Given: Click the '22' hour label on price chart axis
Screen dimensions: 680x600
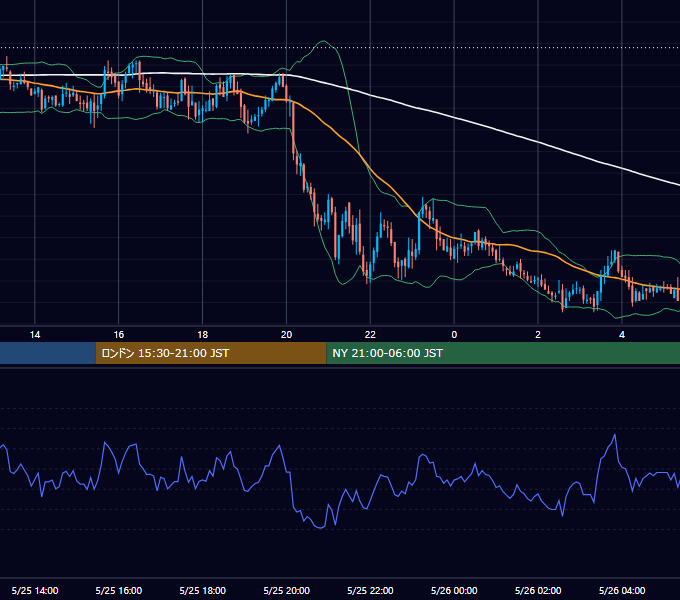Looking at the screenshot, I should (x=370, y=335).
